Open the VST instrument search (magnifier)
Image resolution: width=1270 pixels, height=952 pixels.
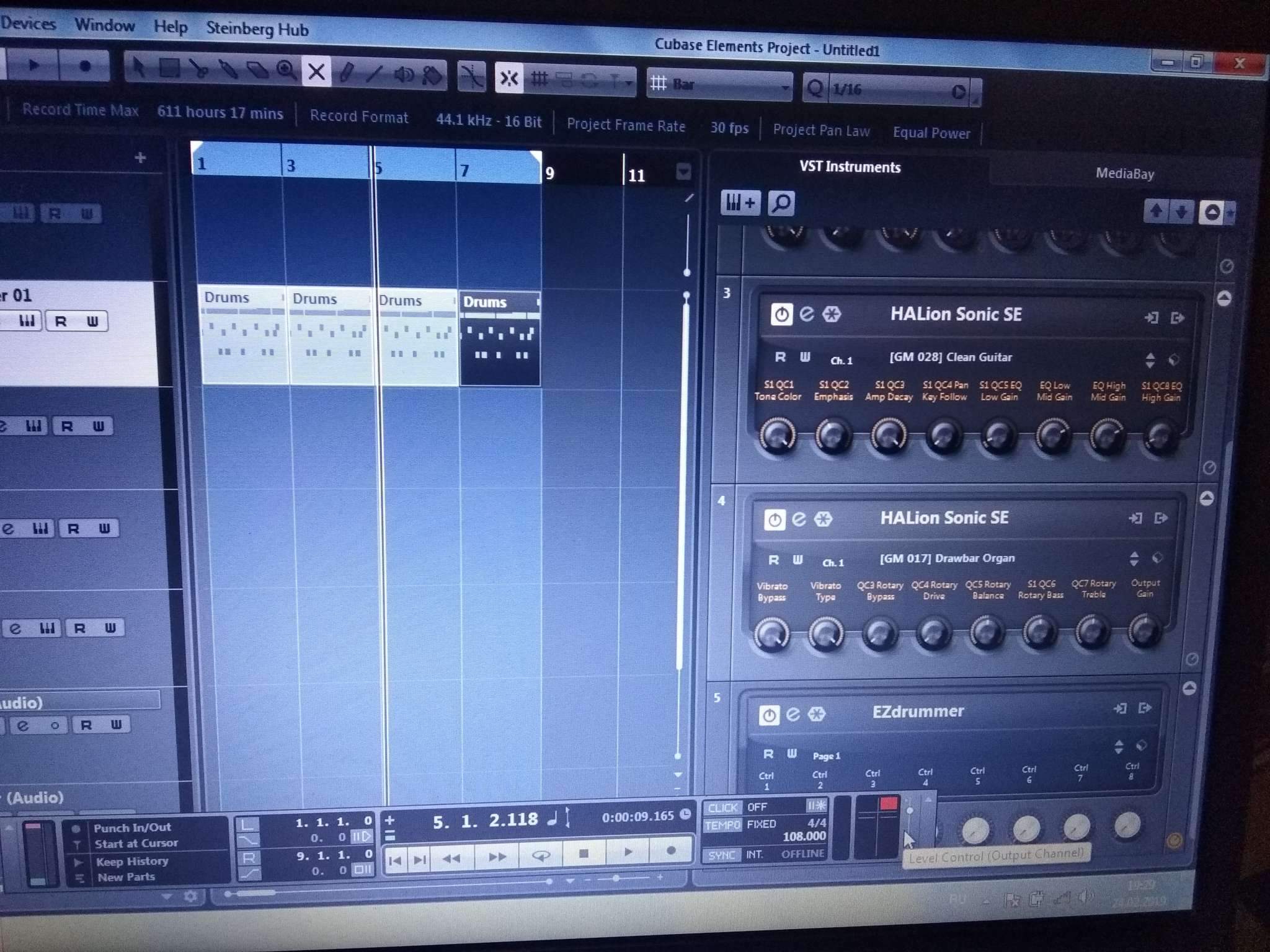781,203
